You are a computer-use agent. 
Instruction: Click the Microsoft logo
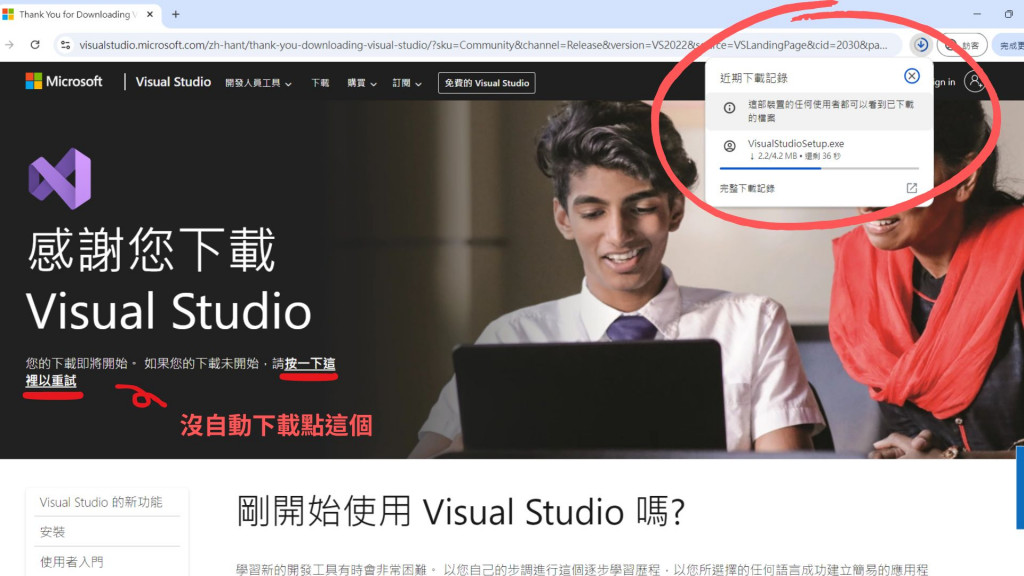[x=64, y=81]
